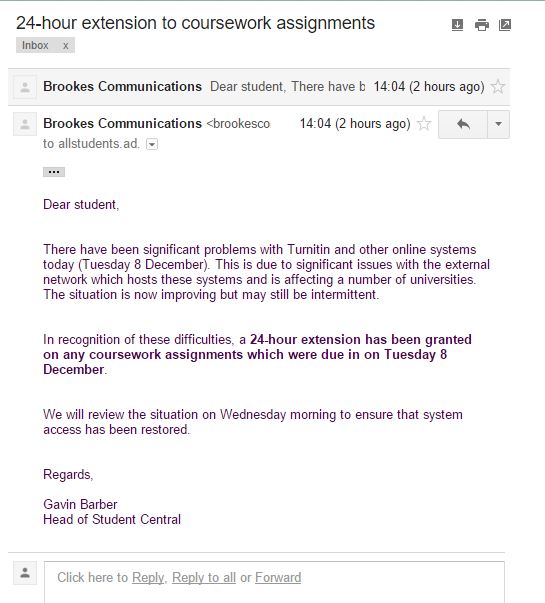Click the reply arrow button
The width and height of the screenshot is (545, 603).
[x=463, y=124]
